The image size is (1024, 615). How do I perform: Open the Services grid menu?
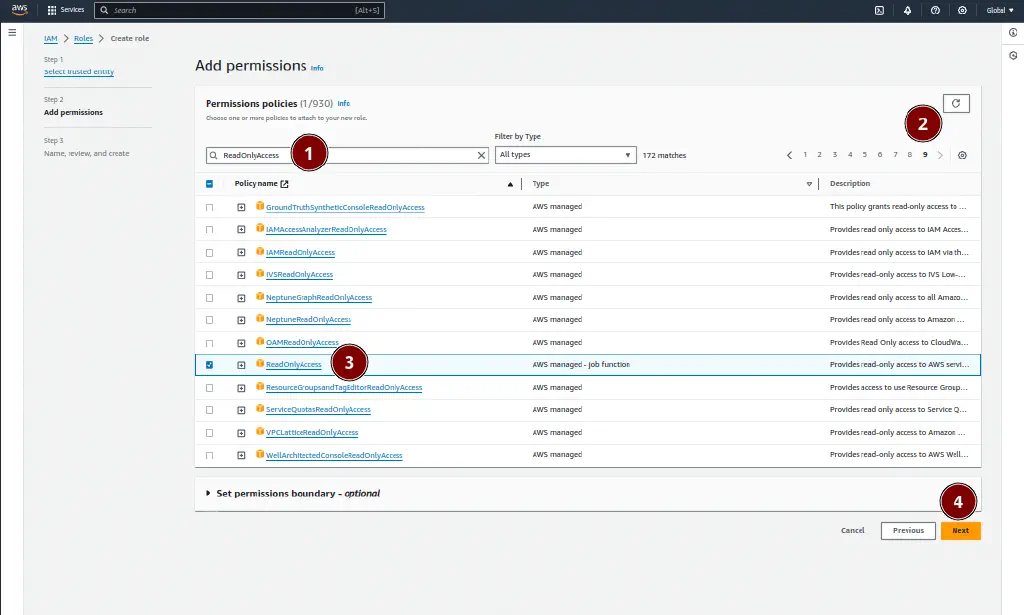click(66, 10)
